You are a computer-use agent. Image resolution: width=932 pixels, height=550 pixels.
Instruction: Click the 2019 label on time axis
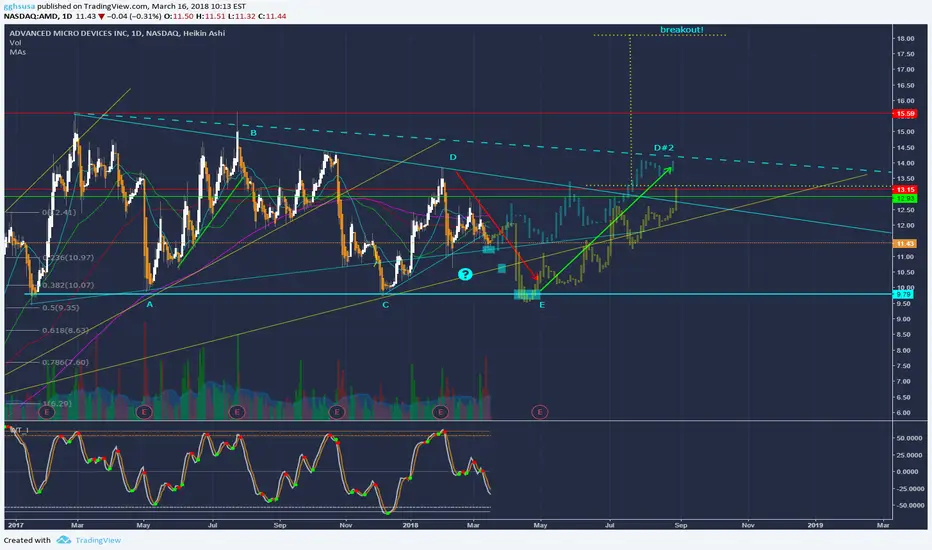click(x=816, y=525)
